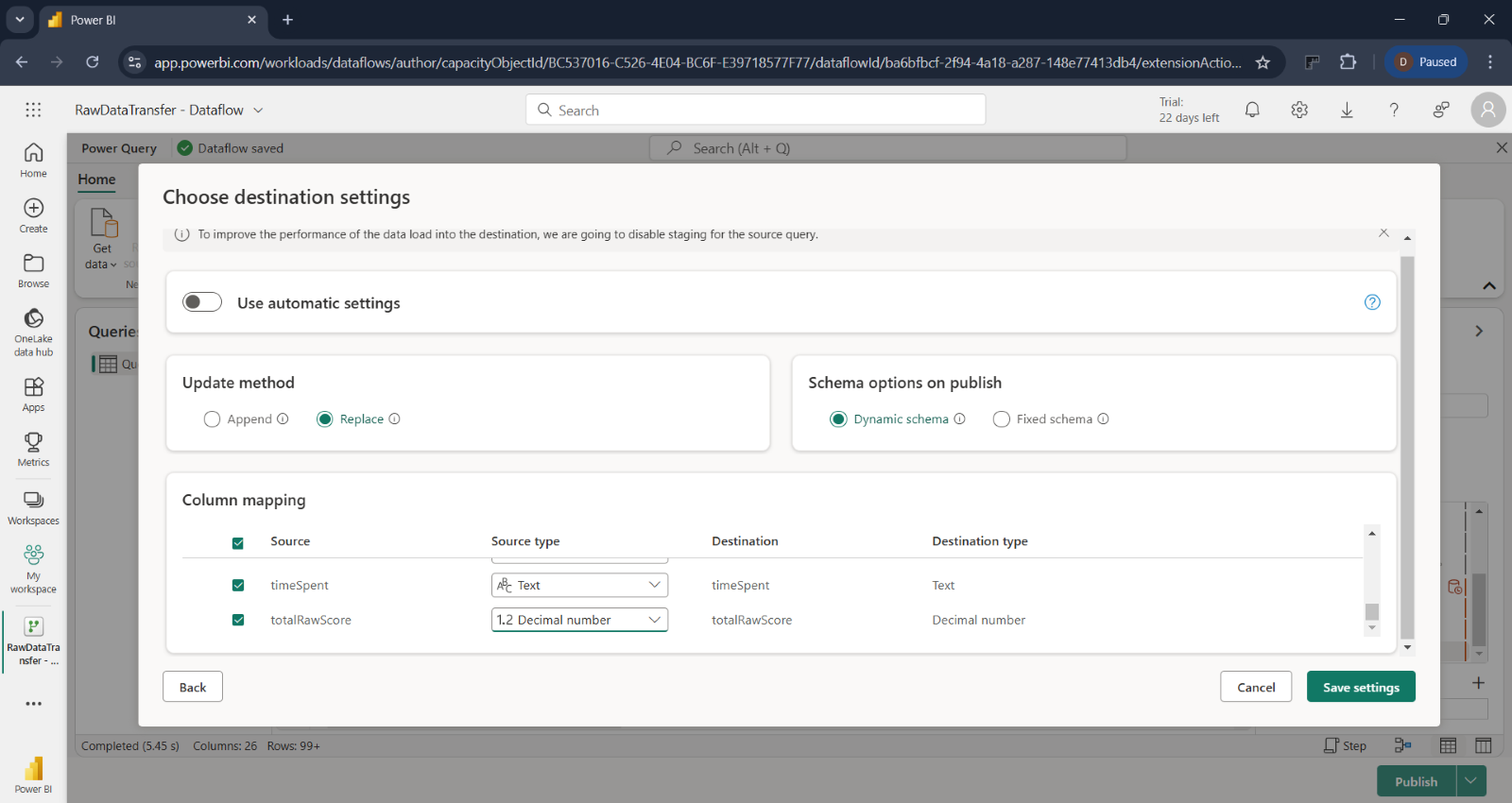Open the Publish split-button arrow
The height and width of the screenshot is (803, 1512).
tap(1471, 781)
